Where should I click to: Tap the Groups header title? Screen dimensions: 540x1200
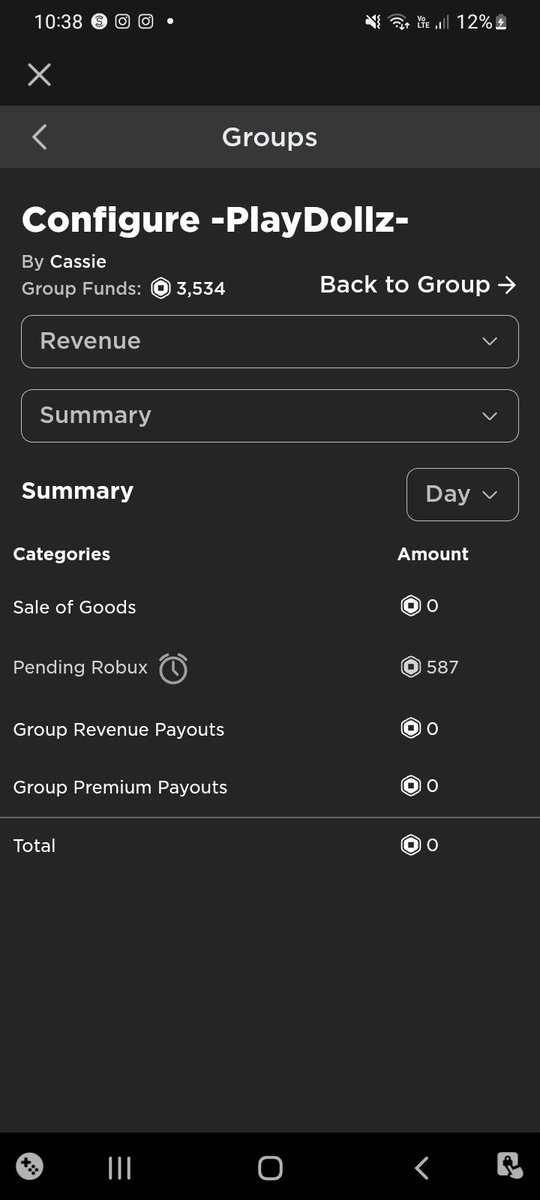[x=270, y=137]
